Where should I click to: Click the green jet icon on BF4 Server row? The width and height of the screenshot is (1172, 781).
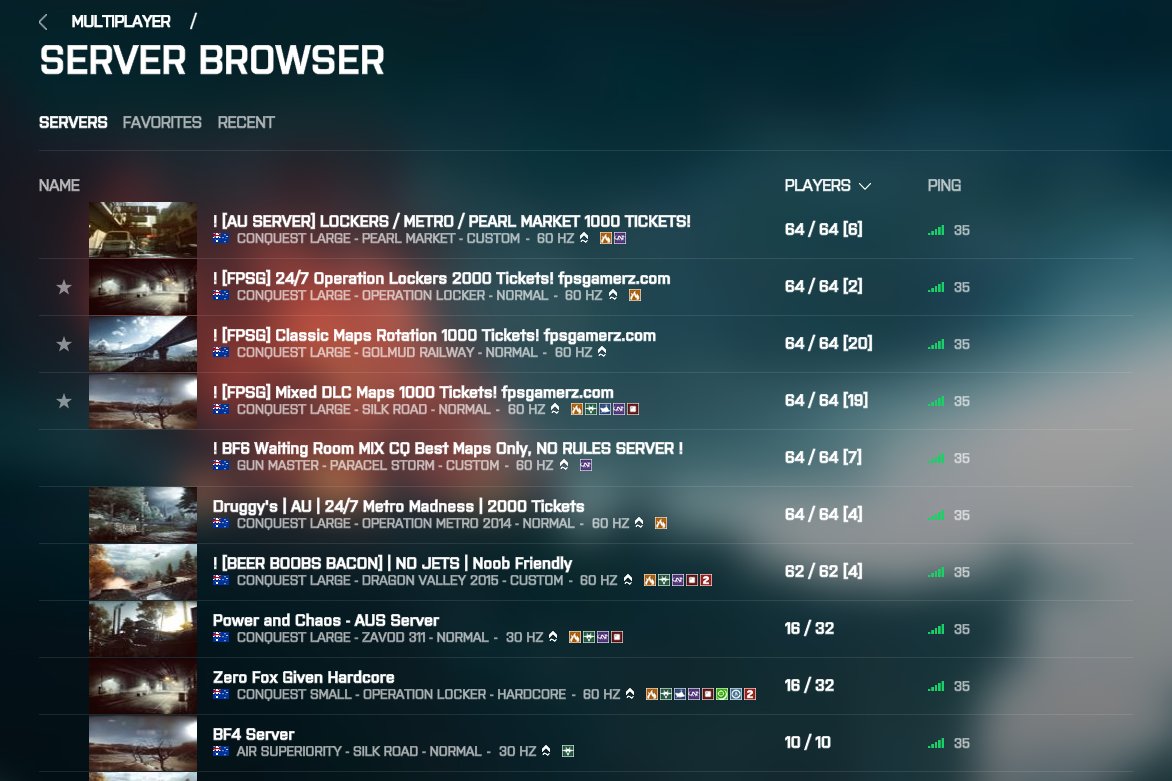568,751
